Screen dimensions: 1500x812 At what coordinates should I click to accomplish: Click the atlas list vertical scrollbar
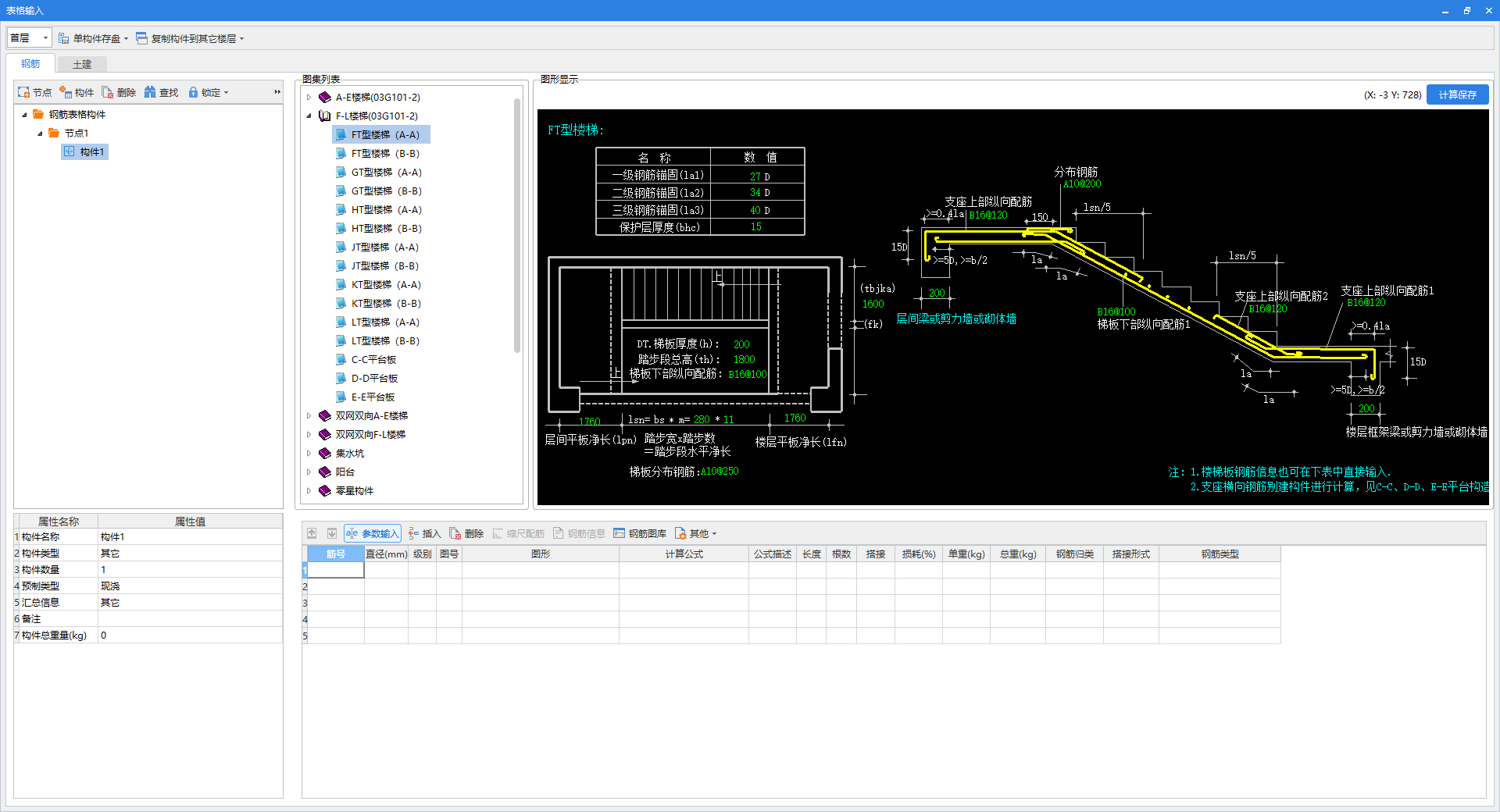[517, 226]
